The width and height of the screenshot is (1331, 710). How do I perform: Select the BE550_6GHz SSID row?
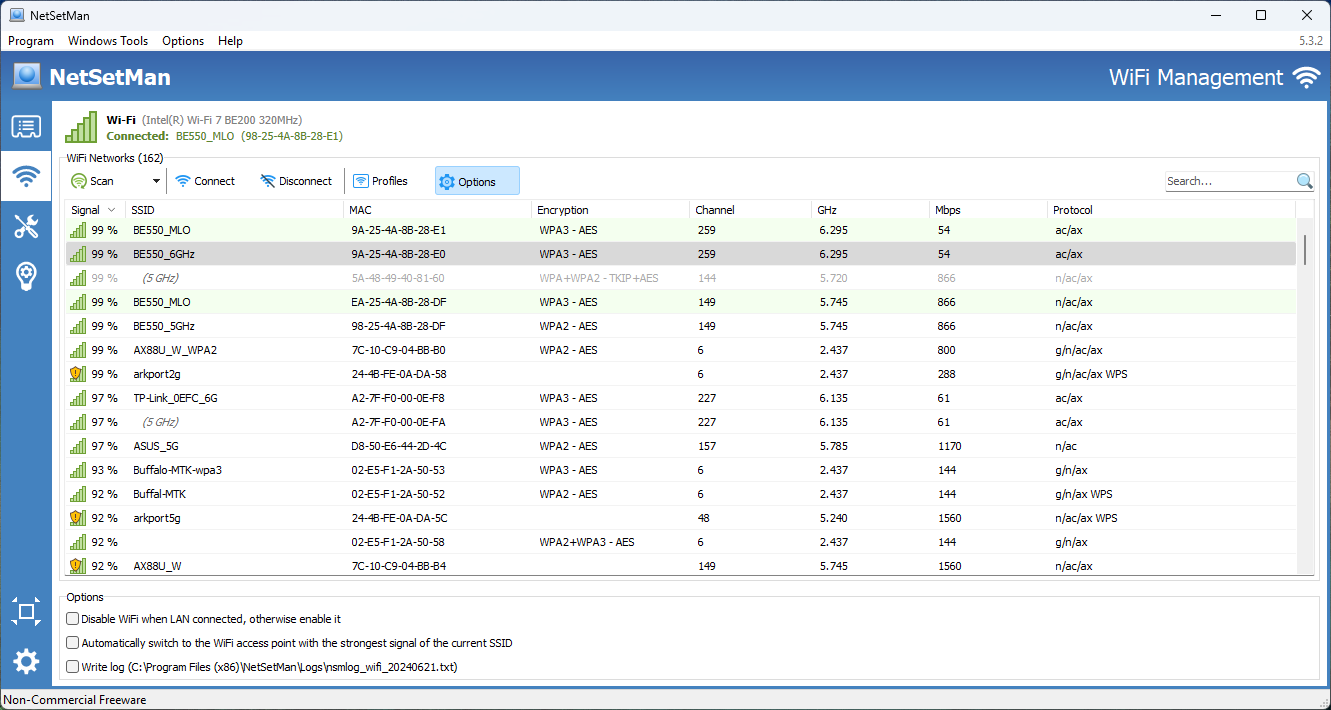pos(681,254)
